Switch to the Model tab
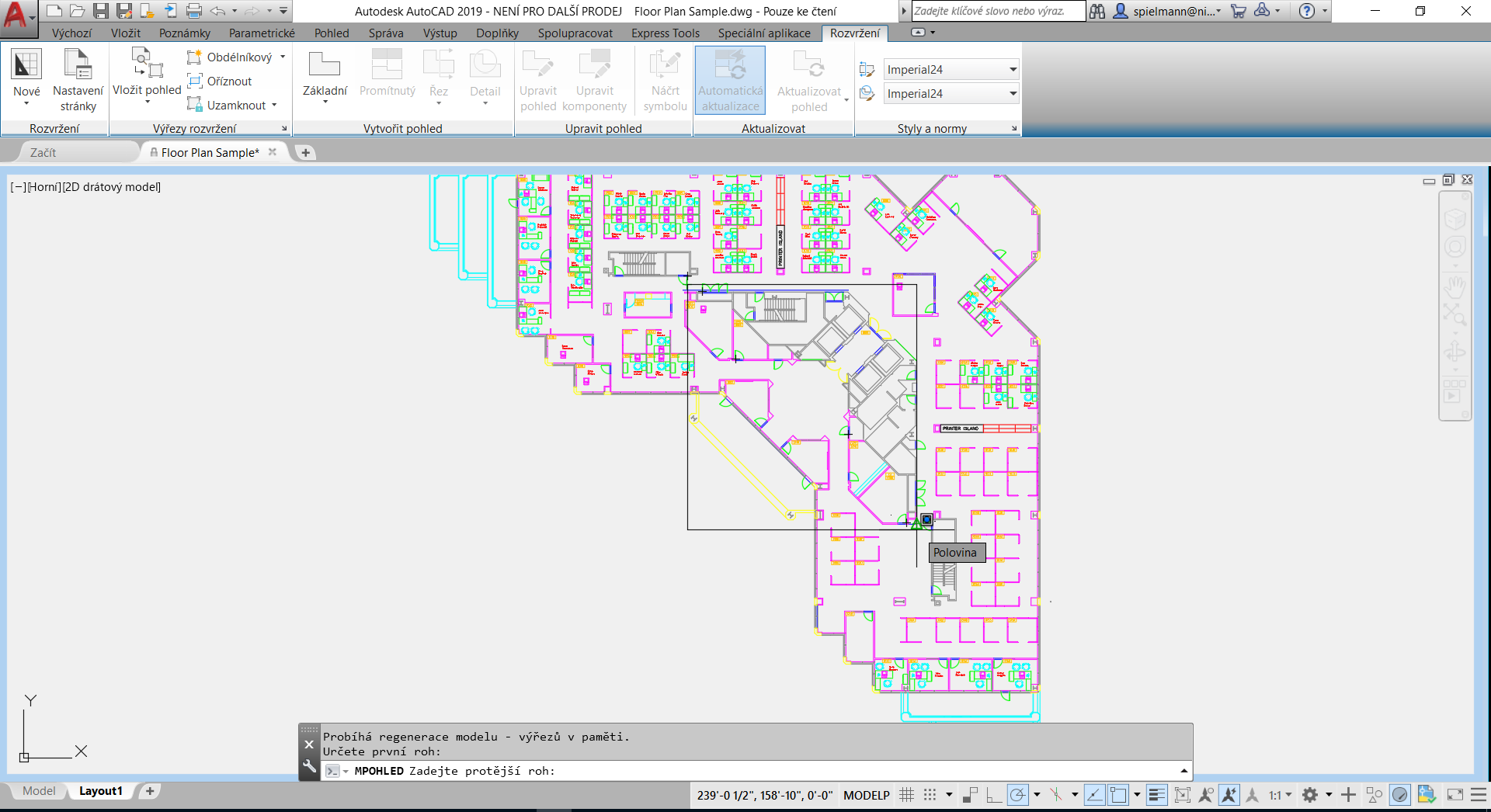 39,791
